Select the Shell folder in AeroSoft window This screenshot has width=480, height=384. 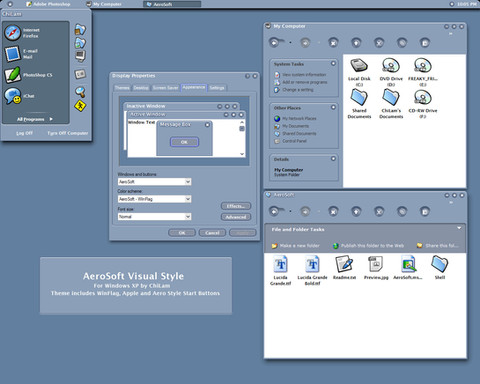tap(440, 268)
